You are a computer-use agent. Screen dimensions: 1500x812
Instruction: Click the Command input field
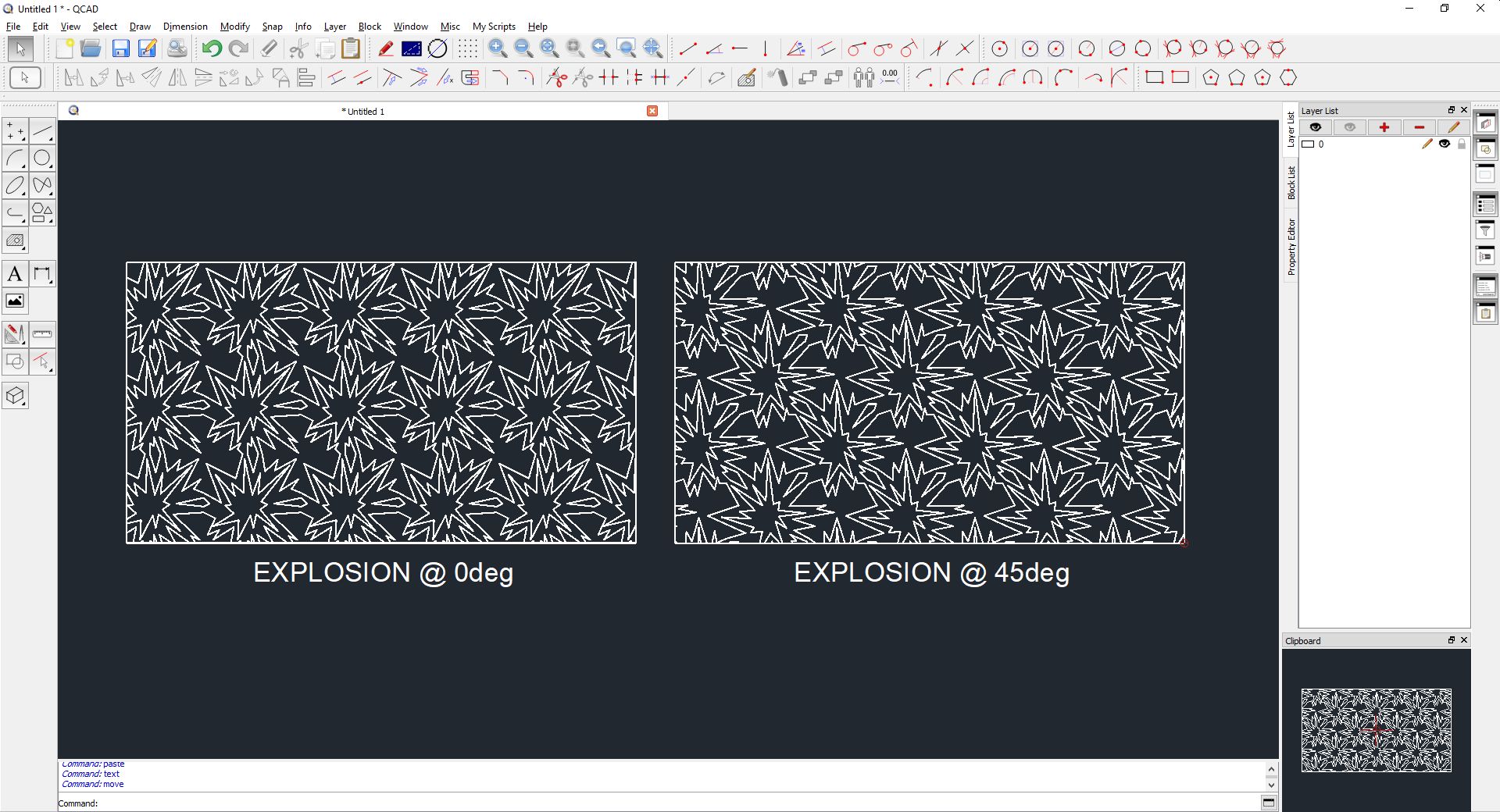click(672, 803)
